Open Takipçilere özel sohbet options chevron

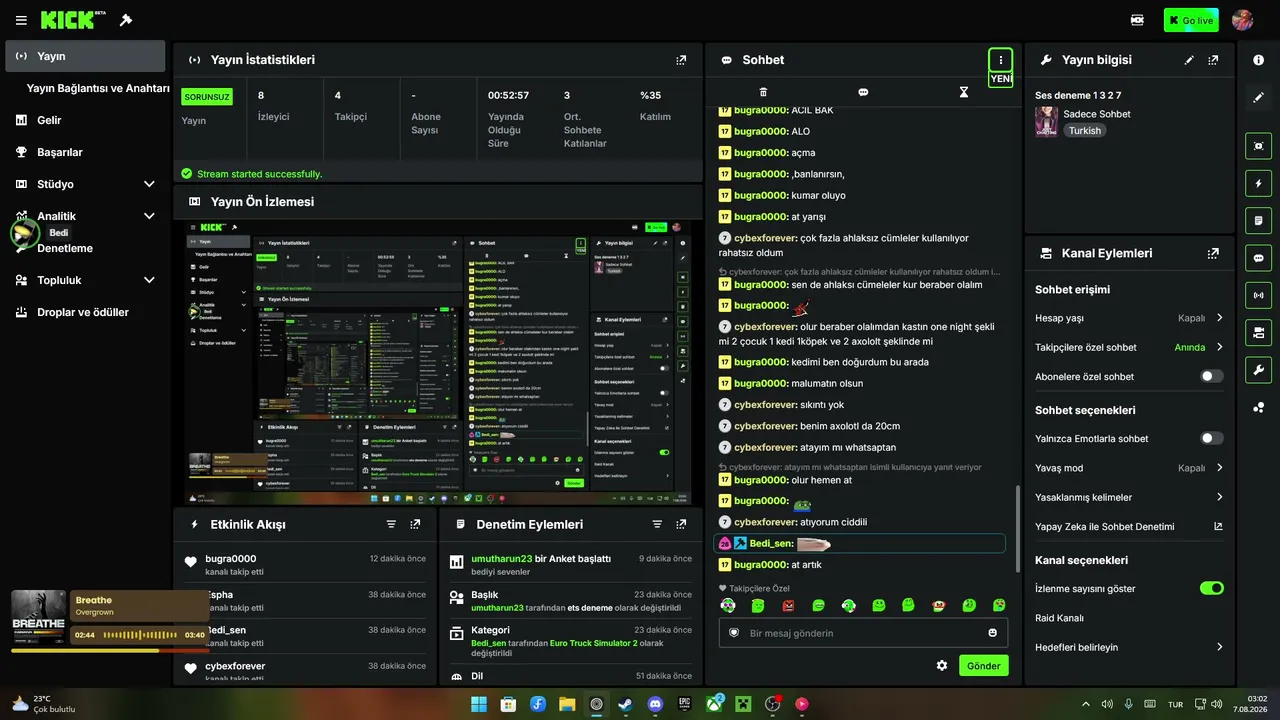[1219, 347]
